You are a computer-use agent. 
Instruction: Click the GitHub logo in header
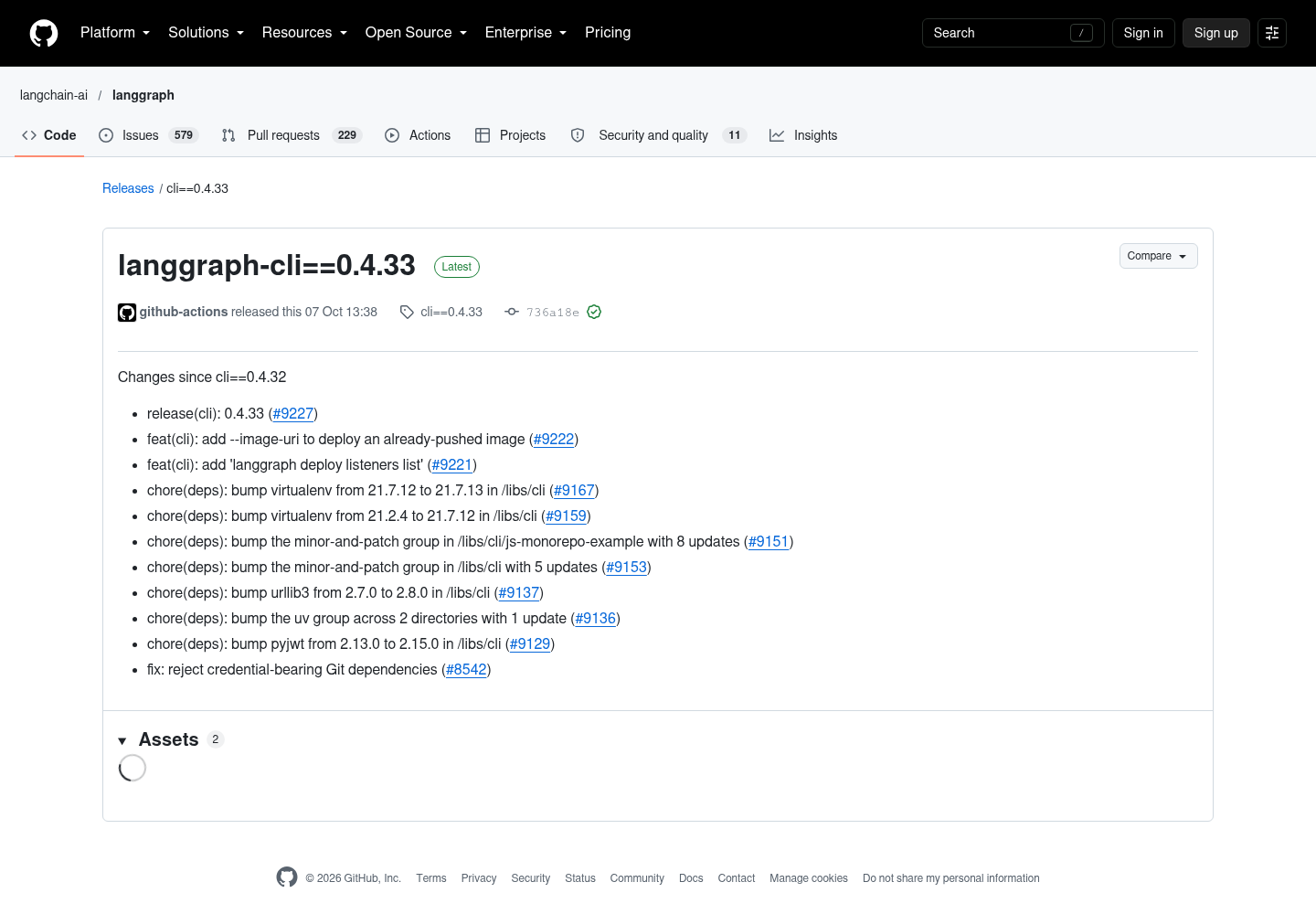click(x=44, y=33)
